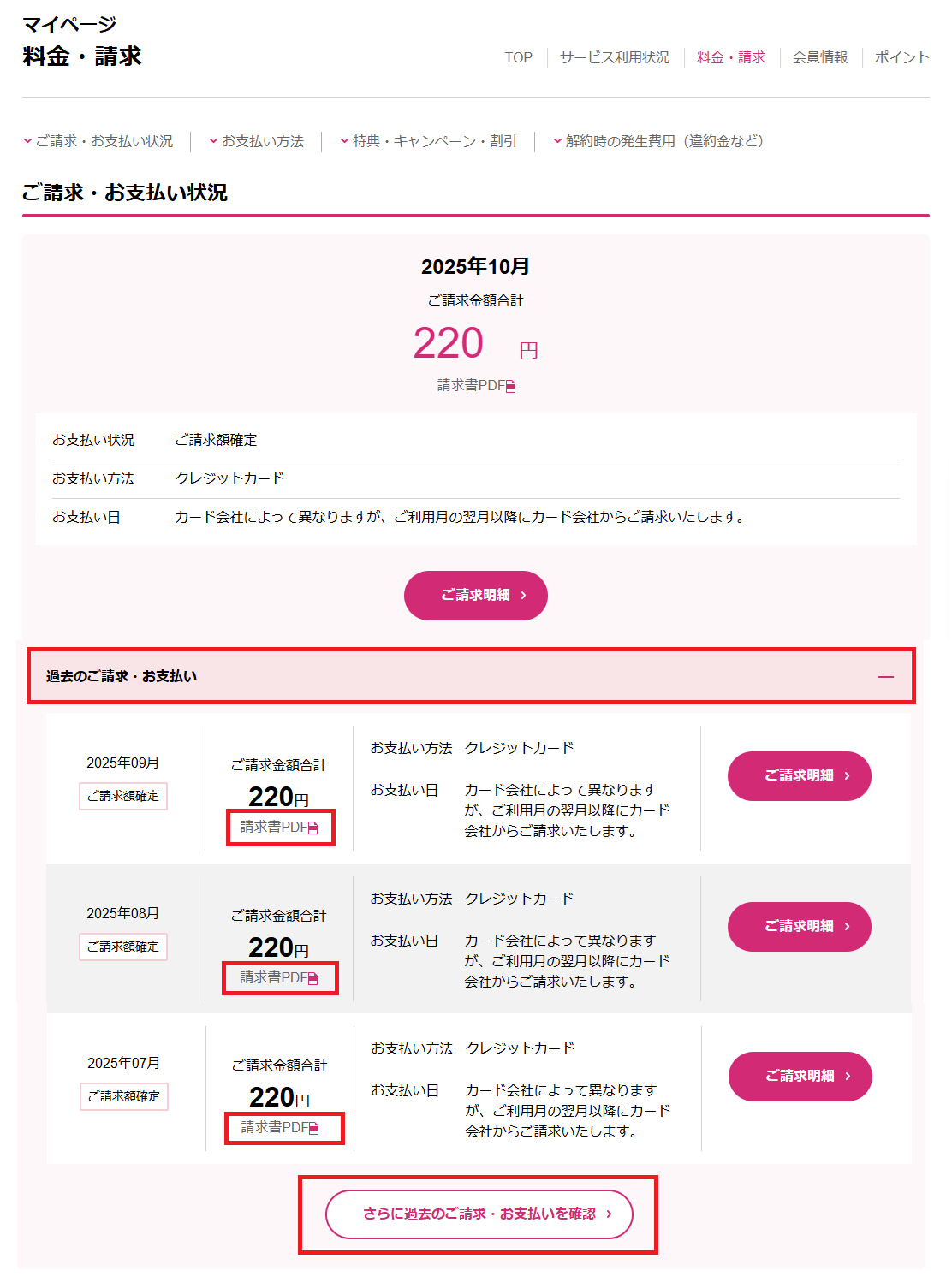View ご請求明細 for 2025年07月

pyautogui.click(x=800, y=1077)
